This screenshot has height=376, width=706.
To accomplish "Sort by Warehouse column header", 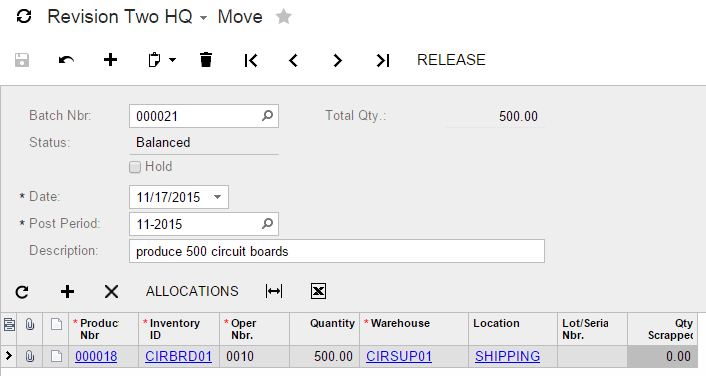I will (414, 329).
